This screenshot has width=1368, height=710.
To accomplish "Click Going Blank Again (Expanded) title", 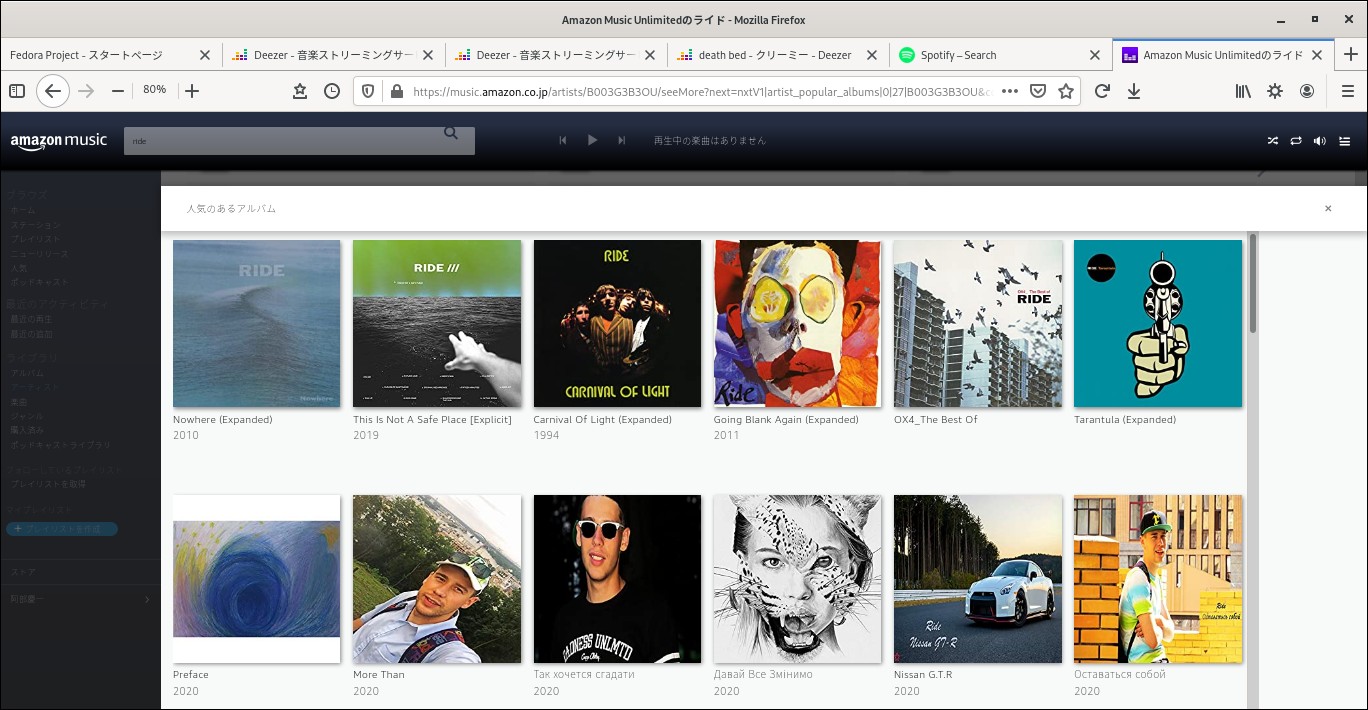I will (x=786, y=420).
